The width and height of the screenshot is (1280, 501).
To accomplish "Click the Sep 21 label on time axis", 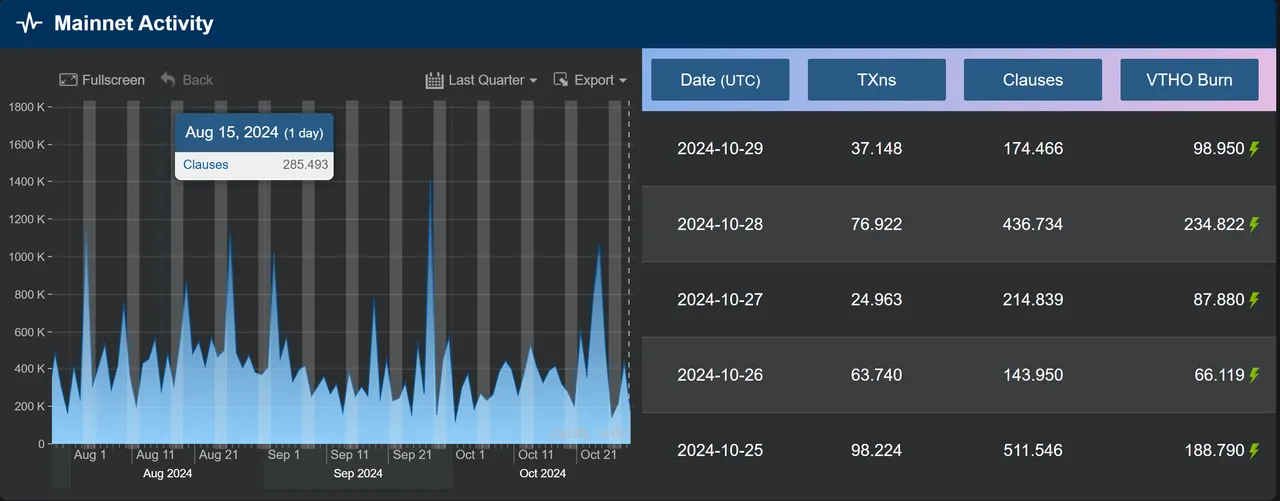I will click(x=412, y=455).
